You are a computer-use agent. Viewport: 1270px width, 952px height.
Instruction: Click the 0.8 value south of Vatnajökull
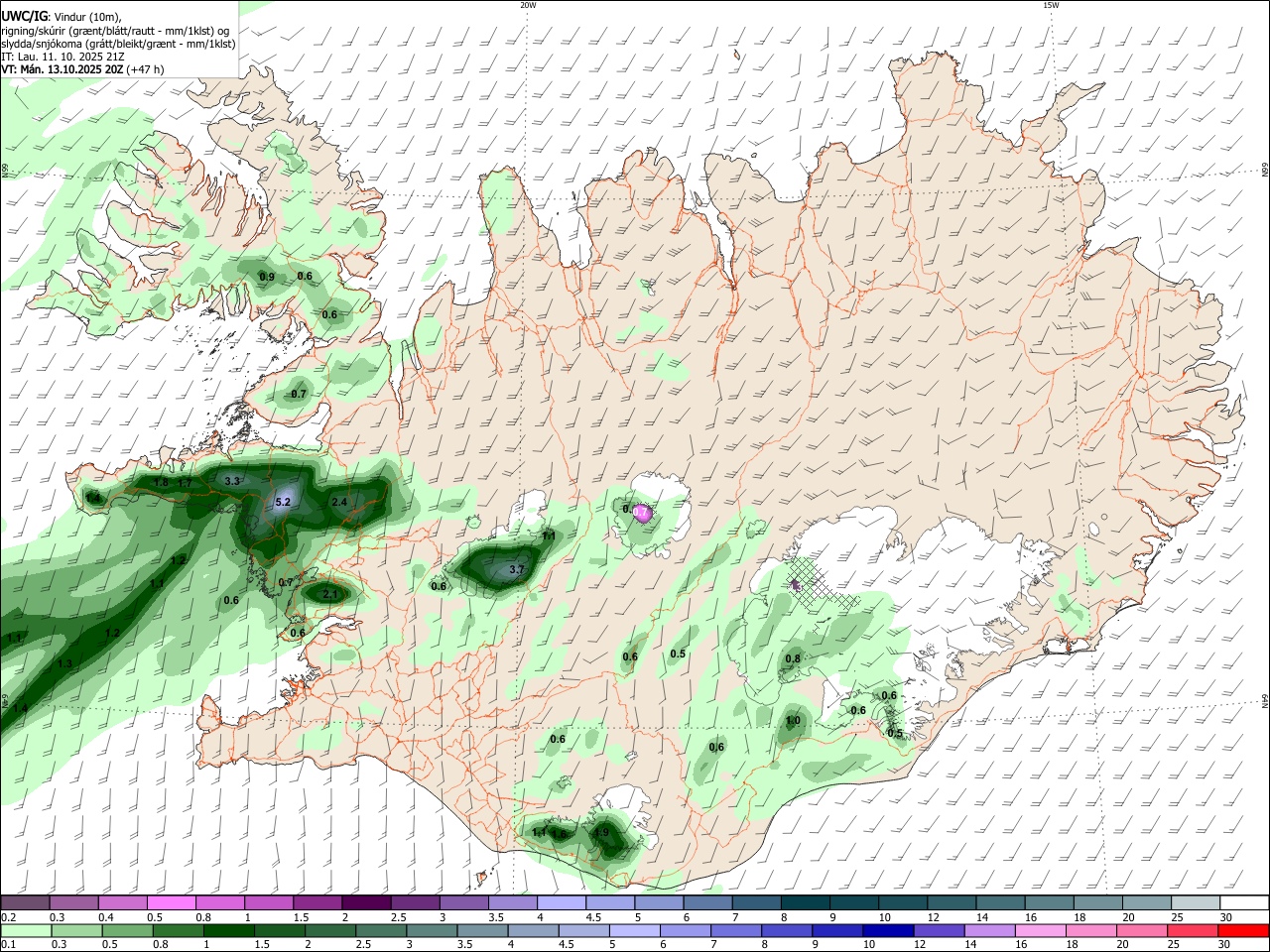coord(793,658)
